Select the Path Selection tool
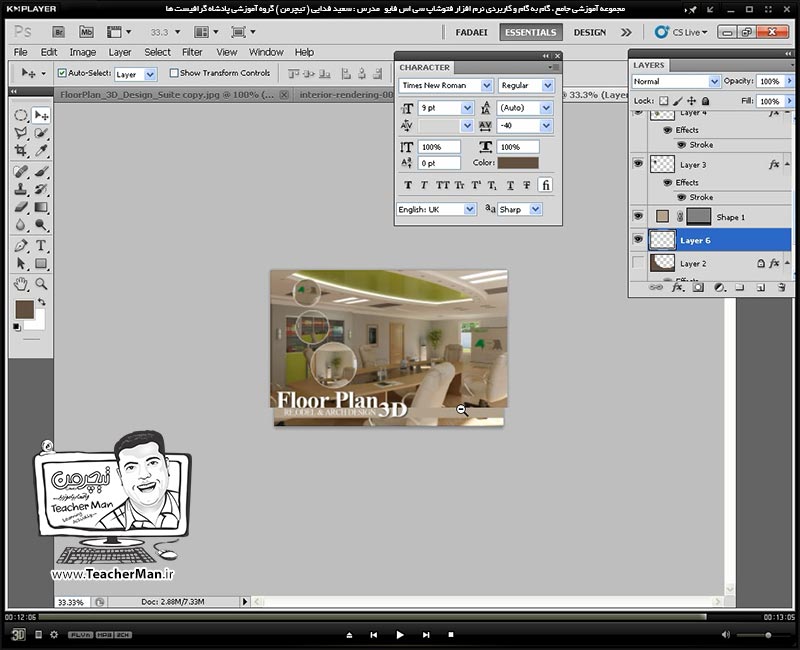 [21, 264]
